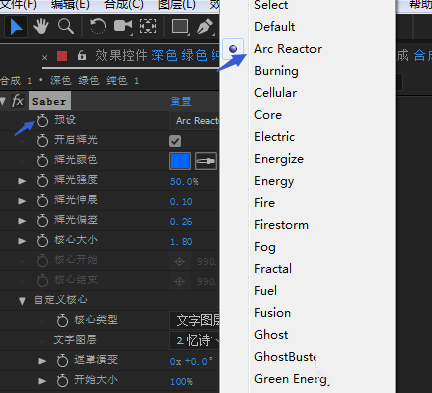Uncheck the 开启辉光 checkbox
The width and height of the screenshot is (432, 393).
coord(175,141)
